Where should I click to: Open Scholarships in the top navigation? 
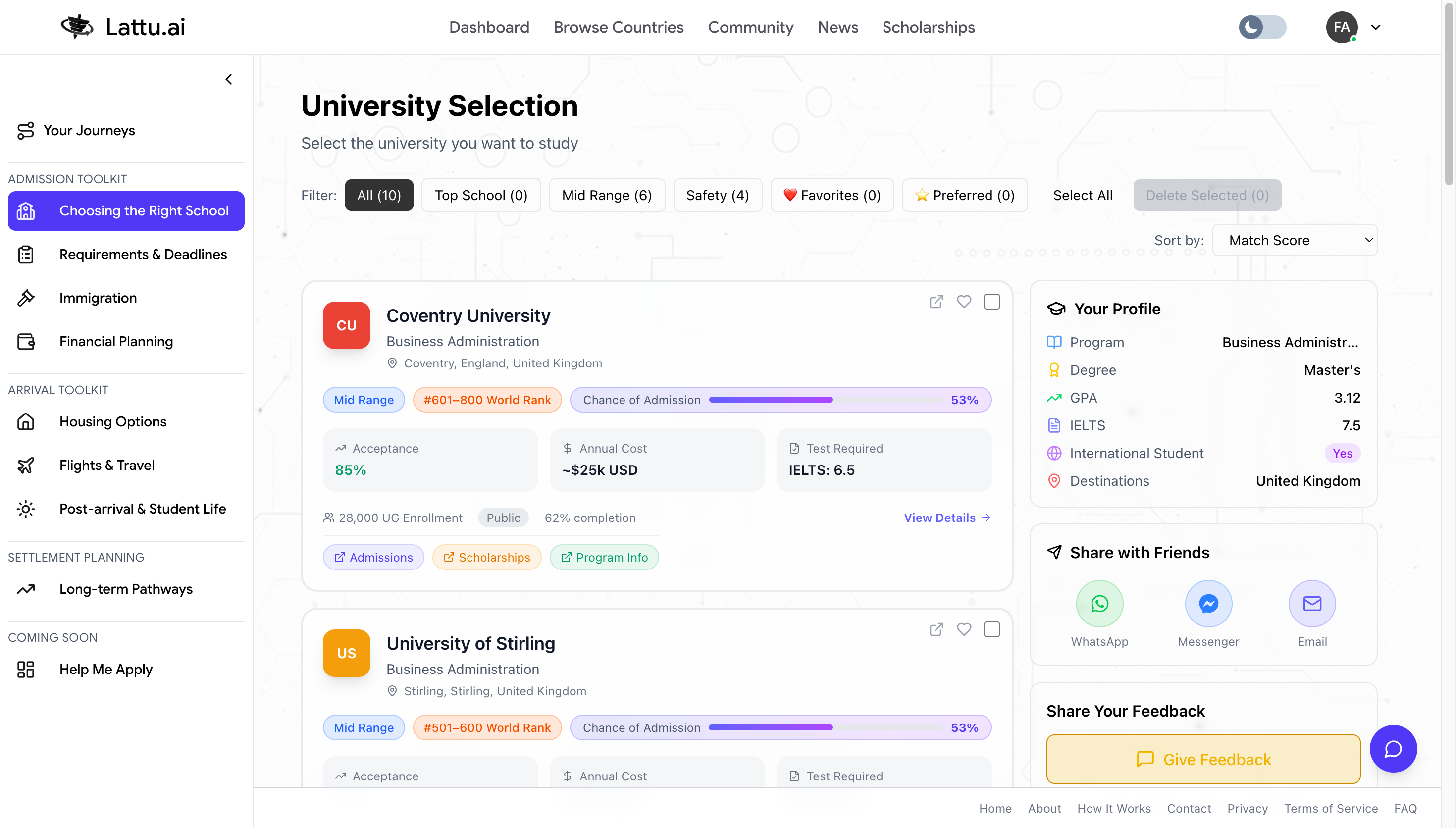coord(928,27)
